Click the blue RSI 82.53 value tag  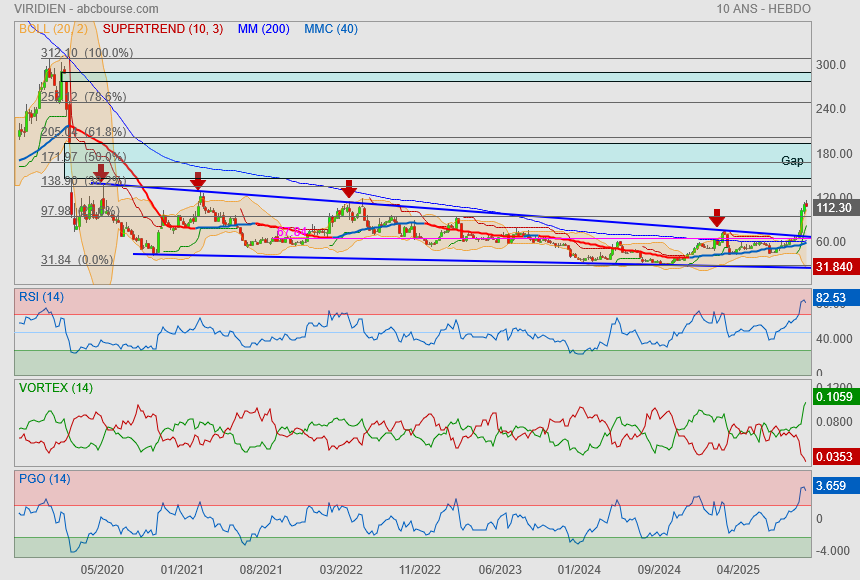coord(833,298)
